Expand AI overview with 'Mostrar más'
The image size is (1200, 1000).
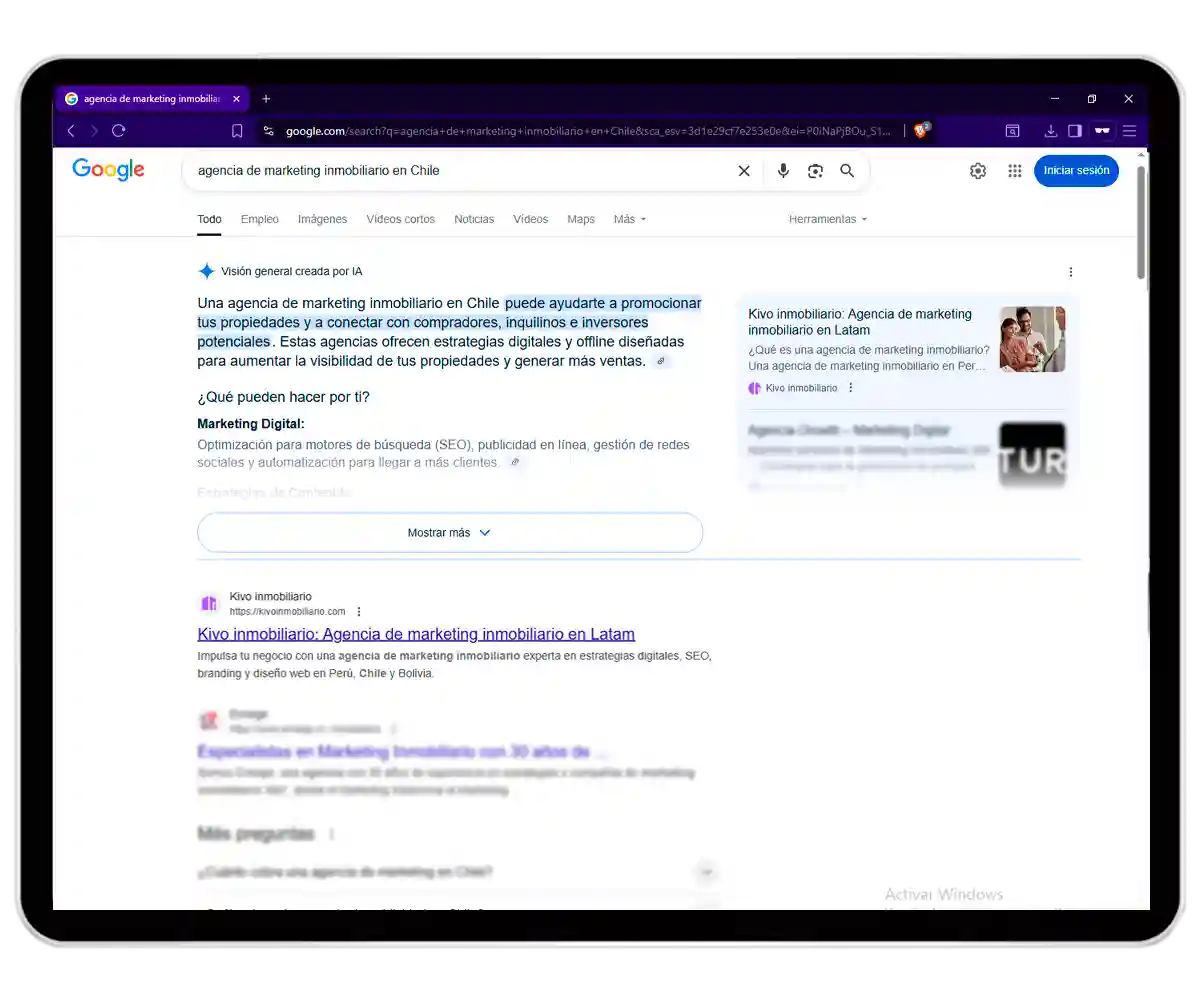pos(450,533)
